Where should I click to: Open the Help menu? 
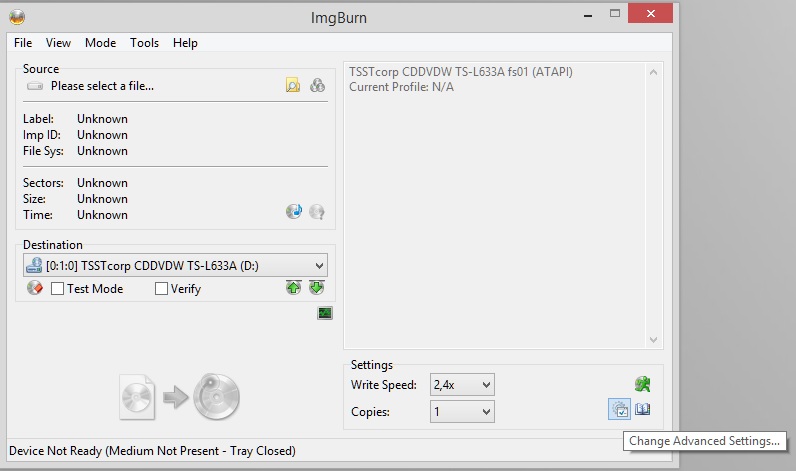click(x=185, y=43)
